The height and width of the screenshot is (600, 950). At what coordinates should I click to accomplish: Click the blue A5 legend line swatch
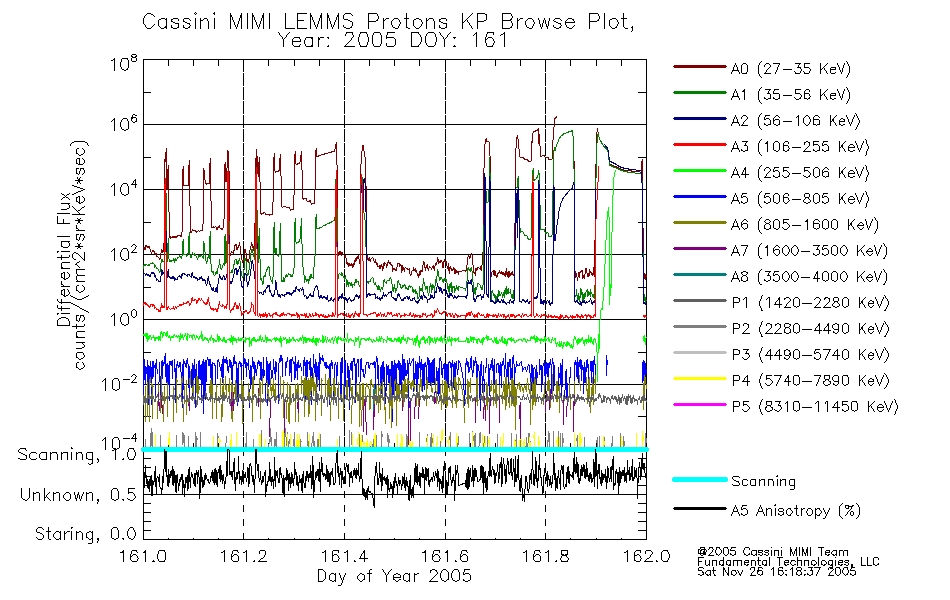point(700,197)
